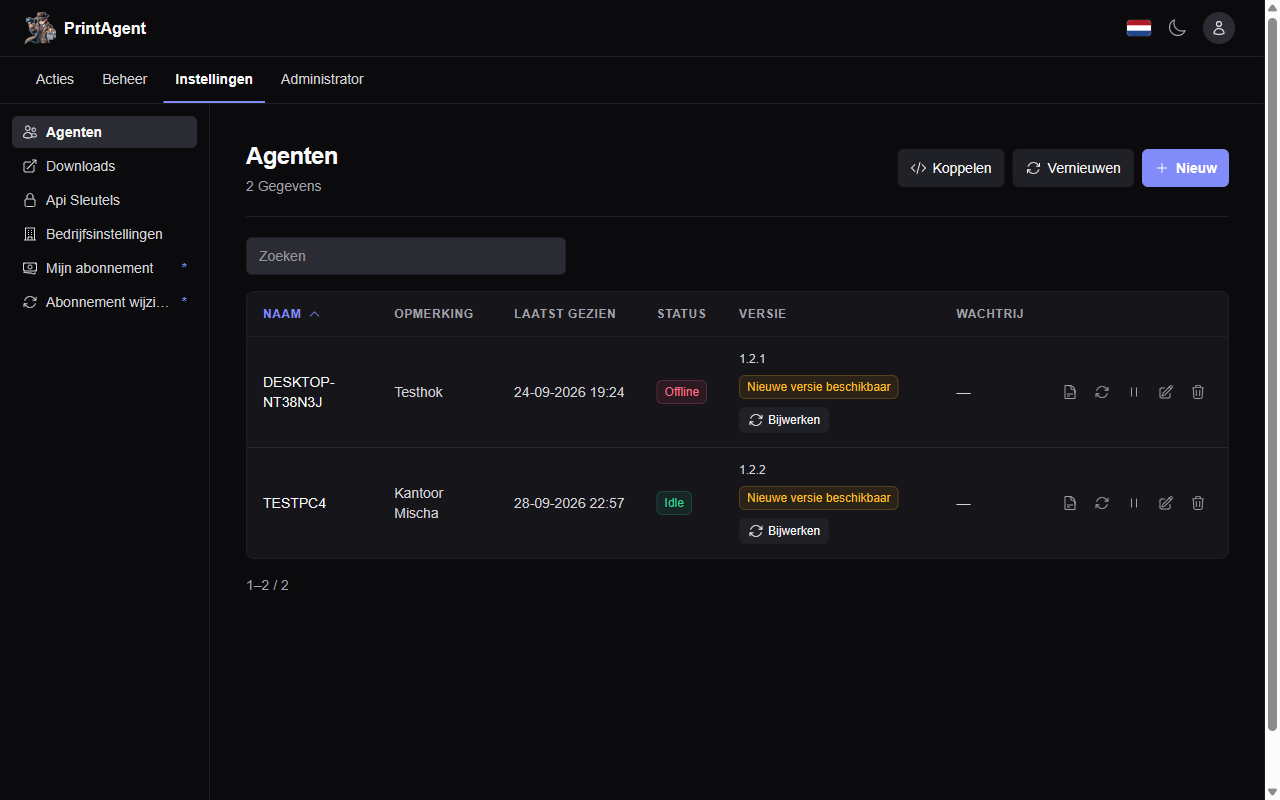The width and height of the screenshot is (1280, 800).
Task: Focus the Zoeken search field
Action: pyautogui.click(x=406, y=256)
